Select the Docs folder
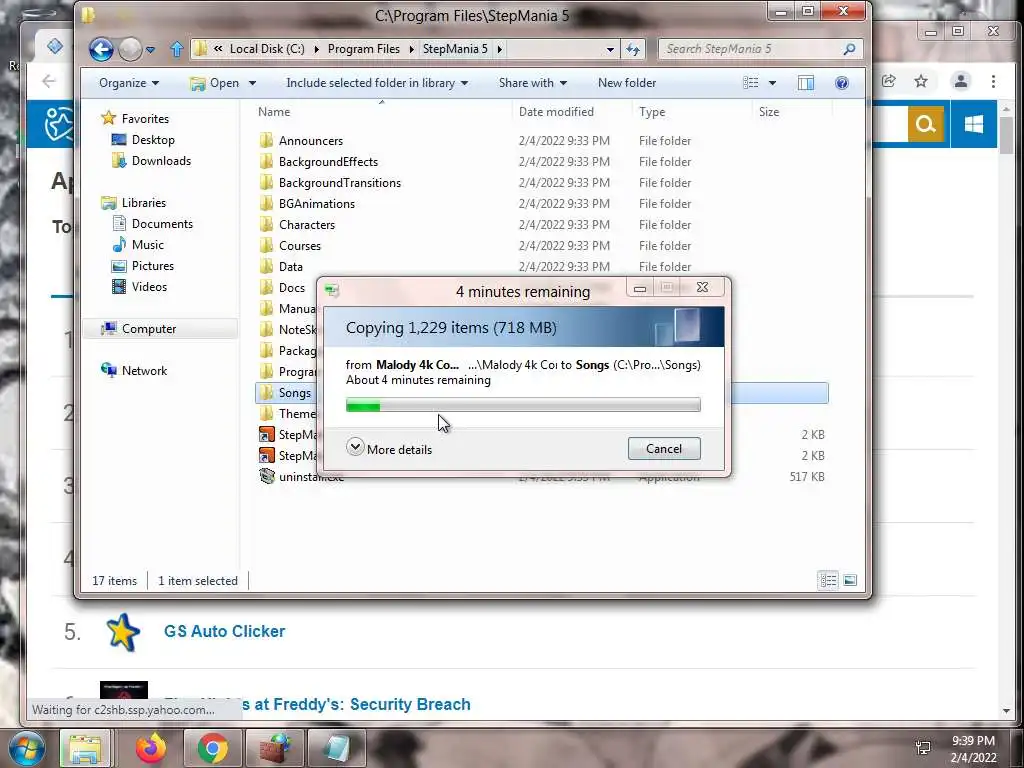The height and width of the screenshot is (768, 1024). (288, 287)
